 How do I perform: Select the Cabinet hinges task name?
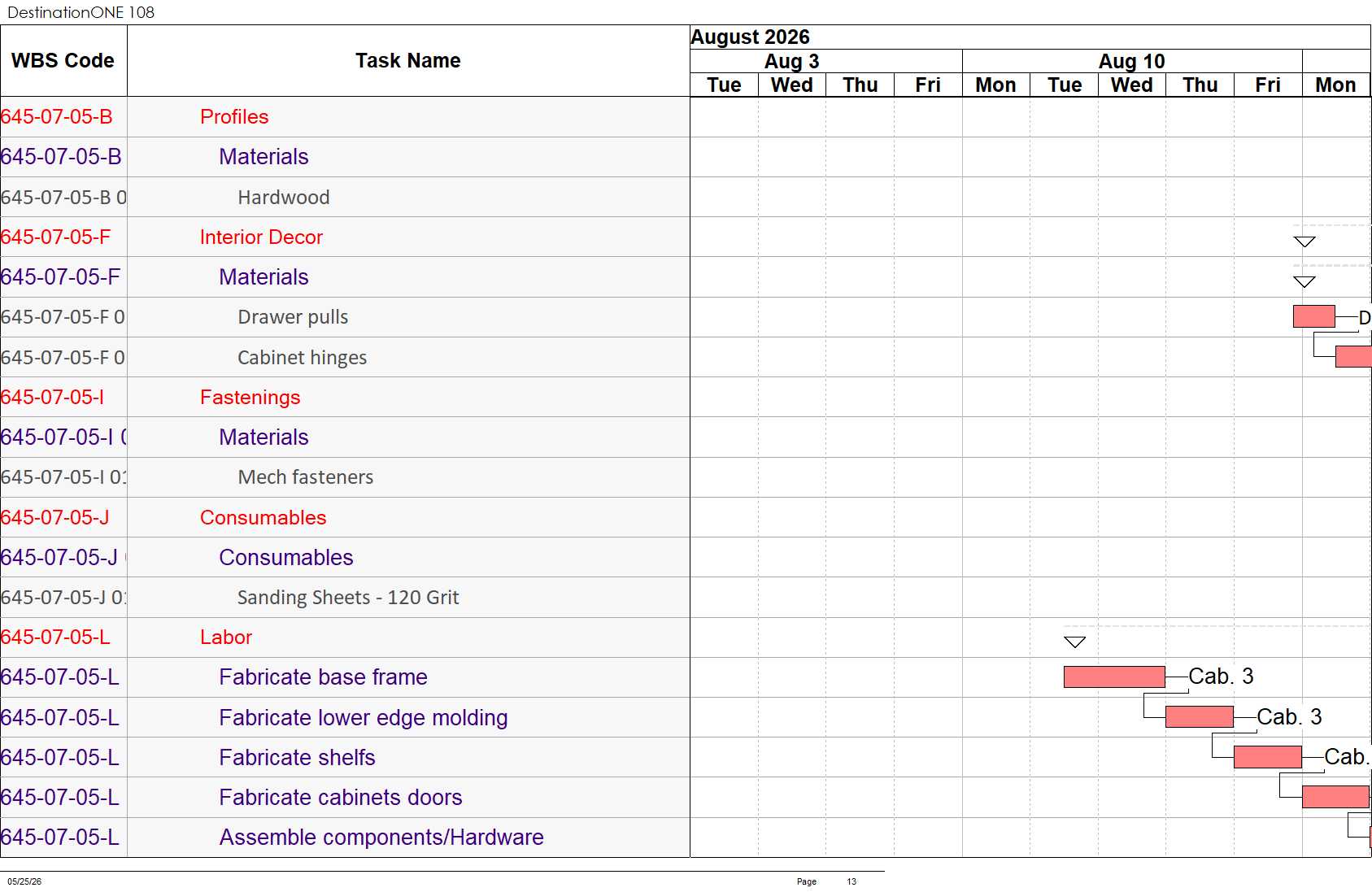[x=302, y=358]
